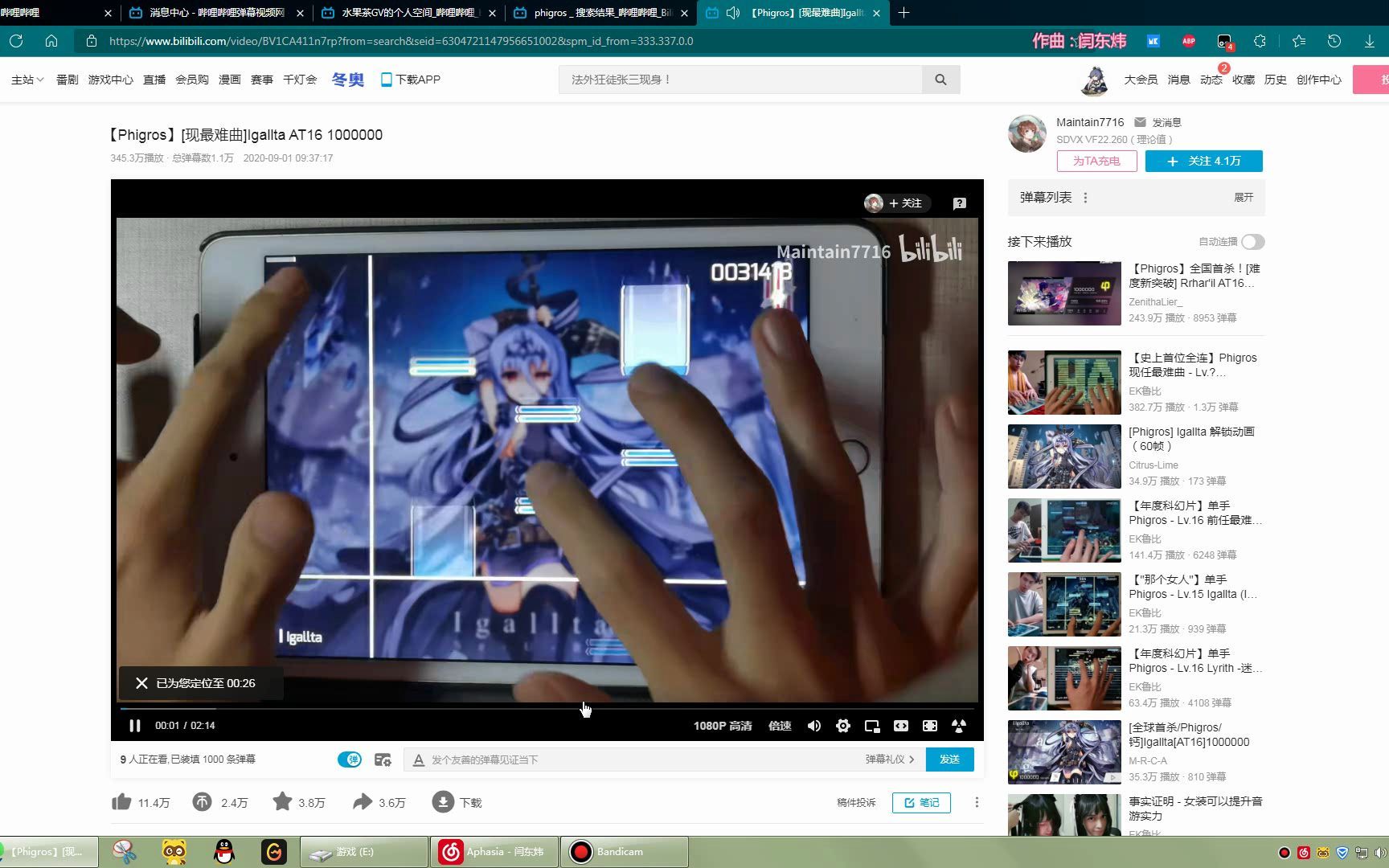Toggle auto-play next switch
The image size is (1389, 868).
coord(1252,242)
